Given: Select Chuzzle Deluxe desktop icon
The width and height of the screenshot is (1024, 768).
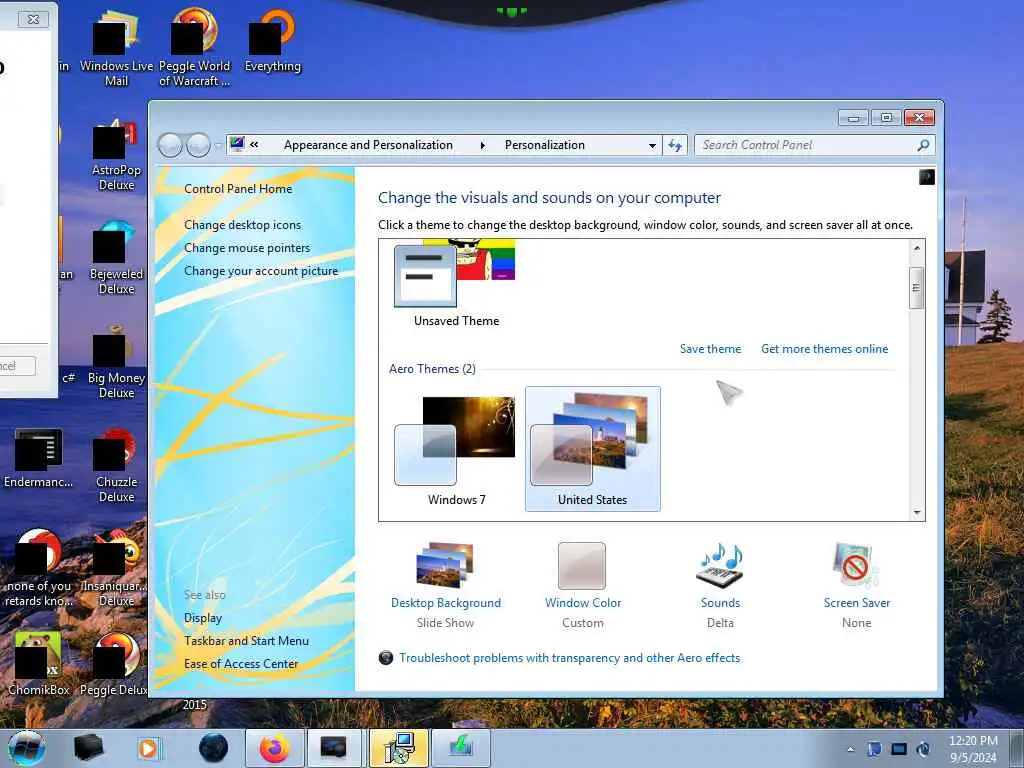Looking at the screenshot, I should [x=116, y=466].
